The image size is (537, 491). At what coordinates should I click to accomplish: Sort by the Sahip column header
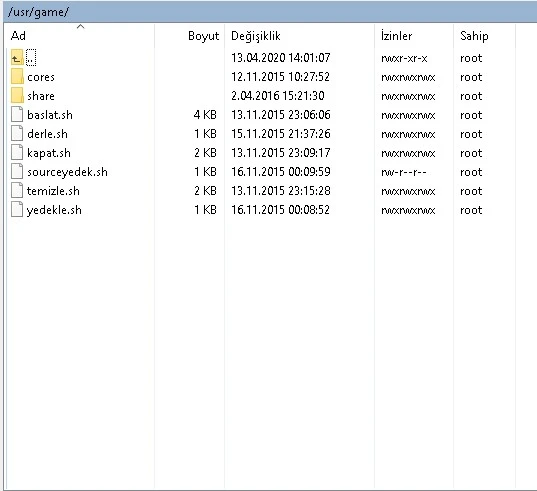484,36
